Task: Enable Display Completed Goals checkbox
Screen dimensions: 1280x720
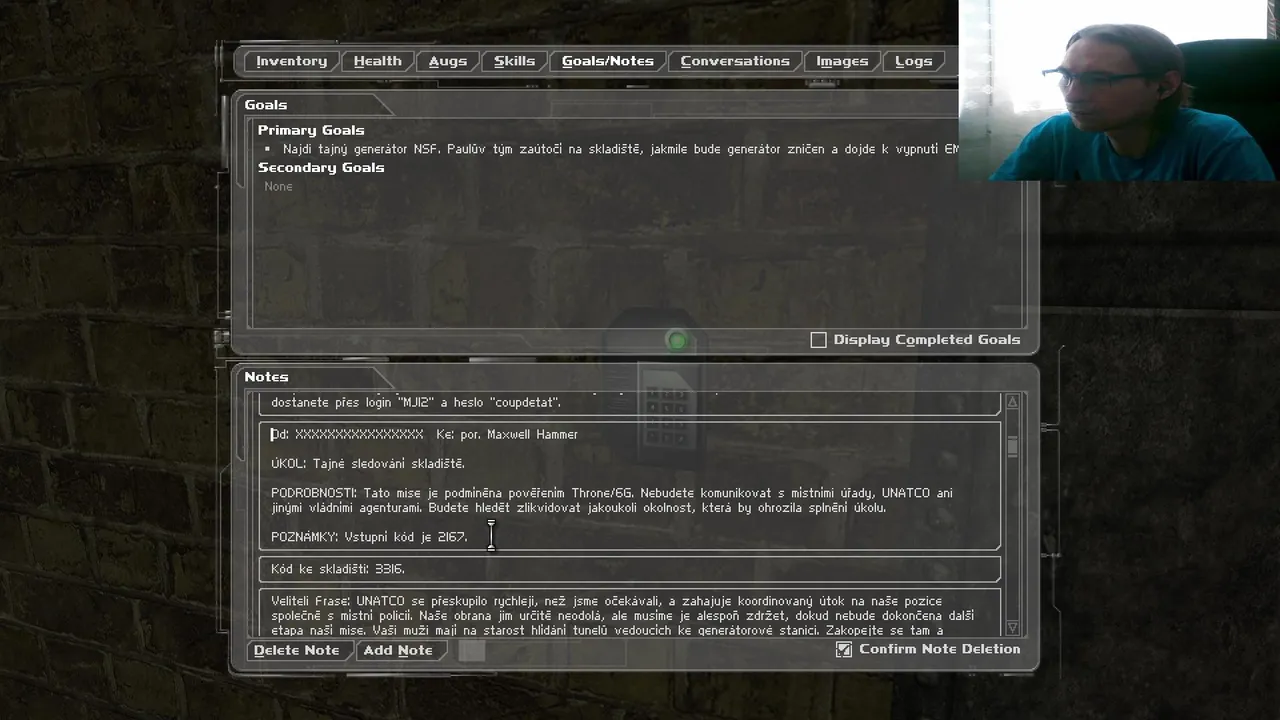Action: 818,340
